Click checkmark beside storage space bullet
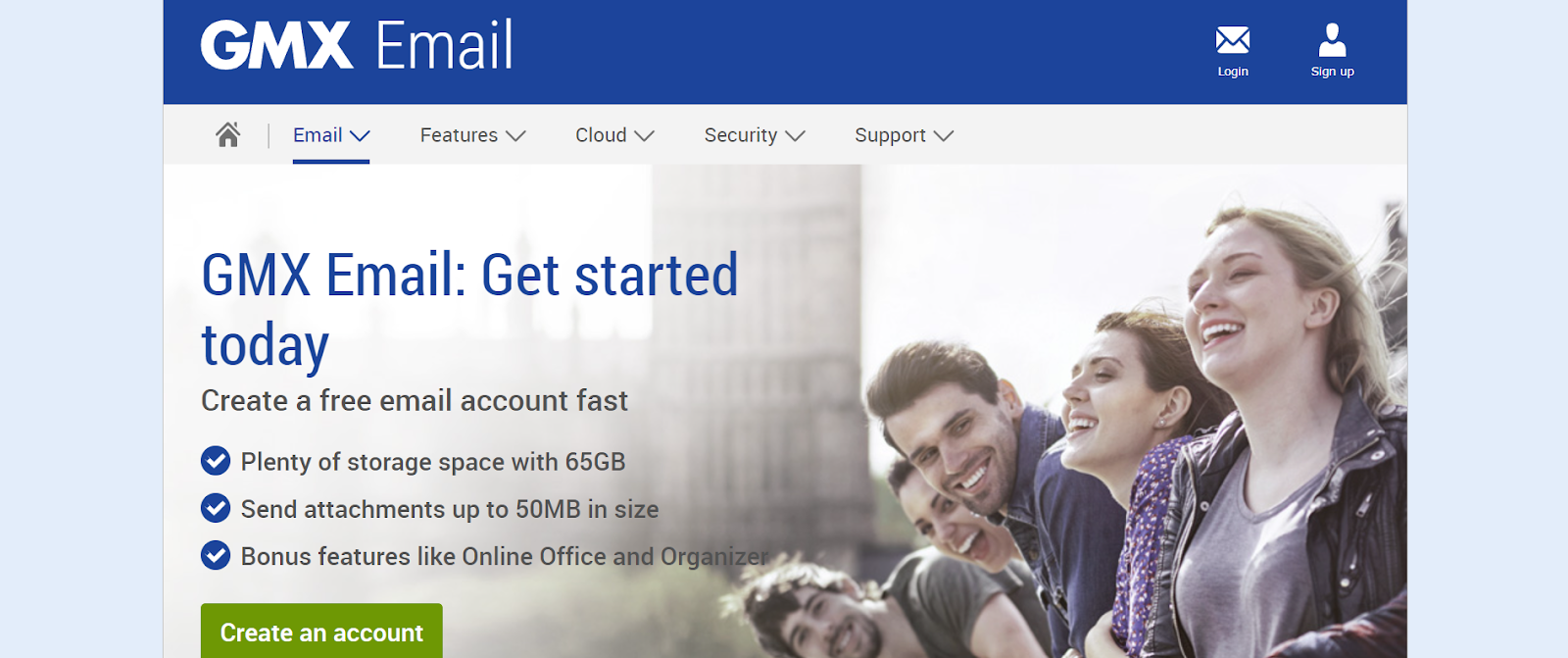 [x=216, y=461]
